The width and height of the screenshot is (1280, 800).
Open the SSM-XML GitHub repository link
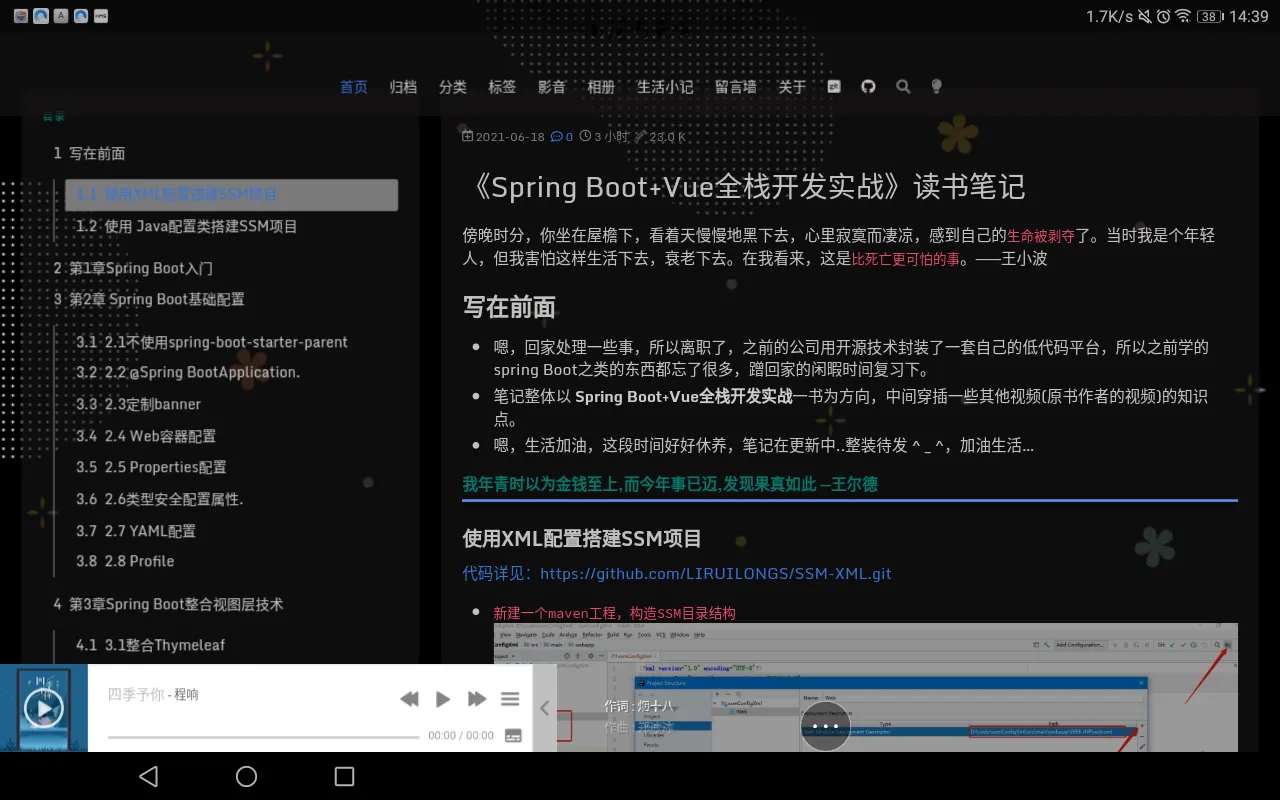716,574
